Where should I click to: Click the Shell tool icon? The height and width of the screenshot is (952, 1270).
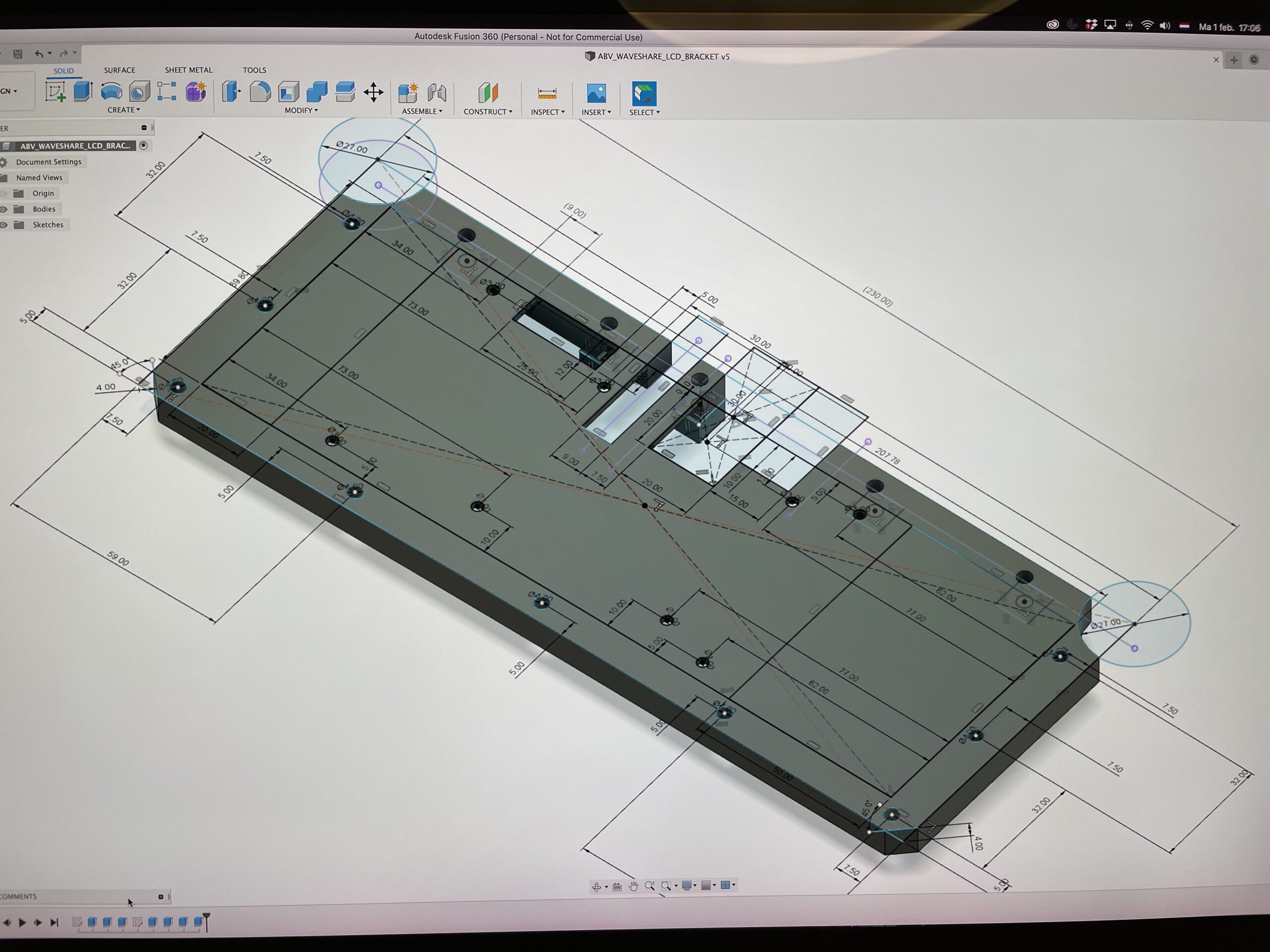click(x=289, y=92)
